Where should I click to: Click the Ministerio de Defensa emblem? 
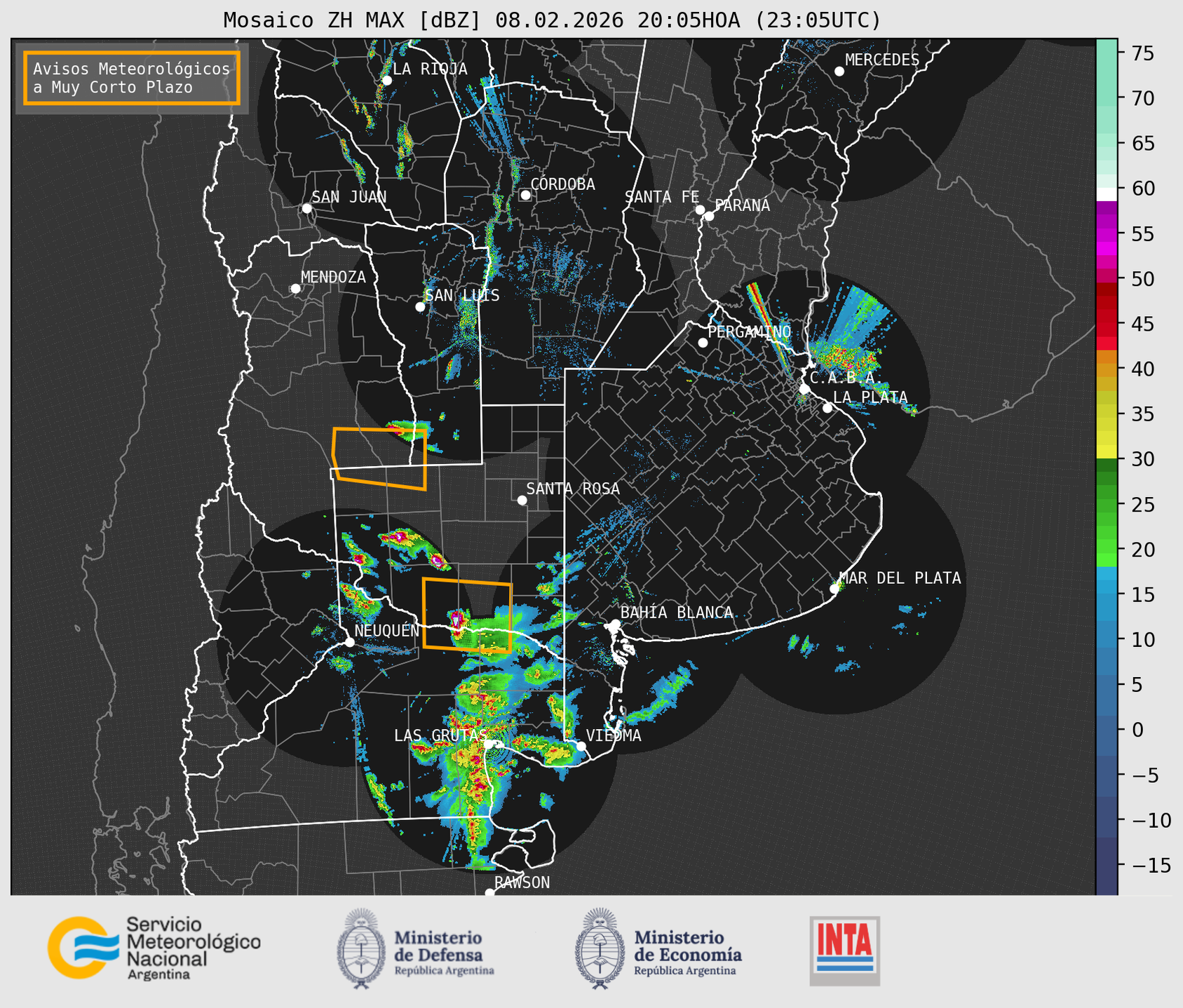pos(360,949)
